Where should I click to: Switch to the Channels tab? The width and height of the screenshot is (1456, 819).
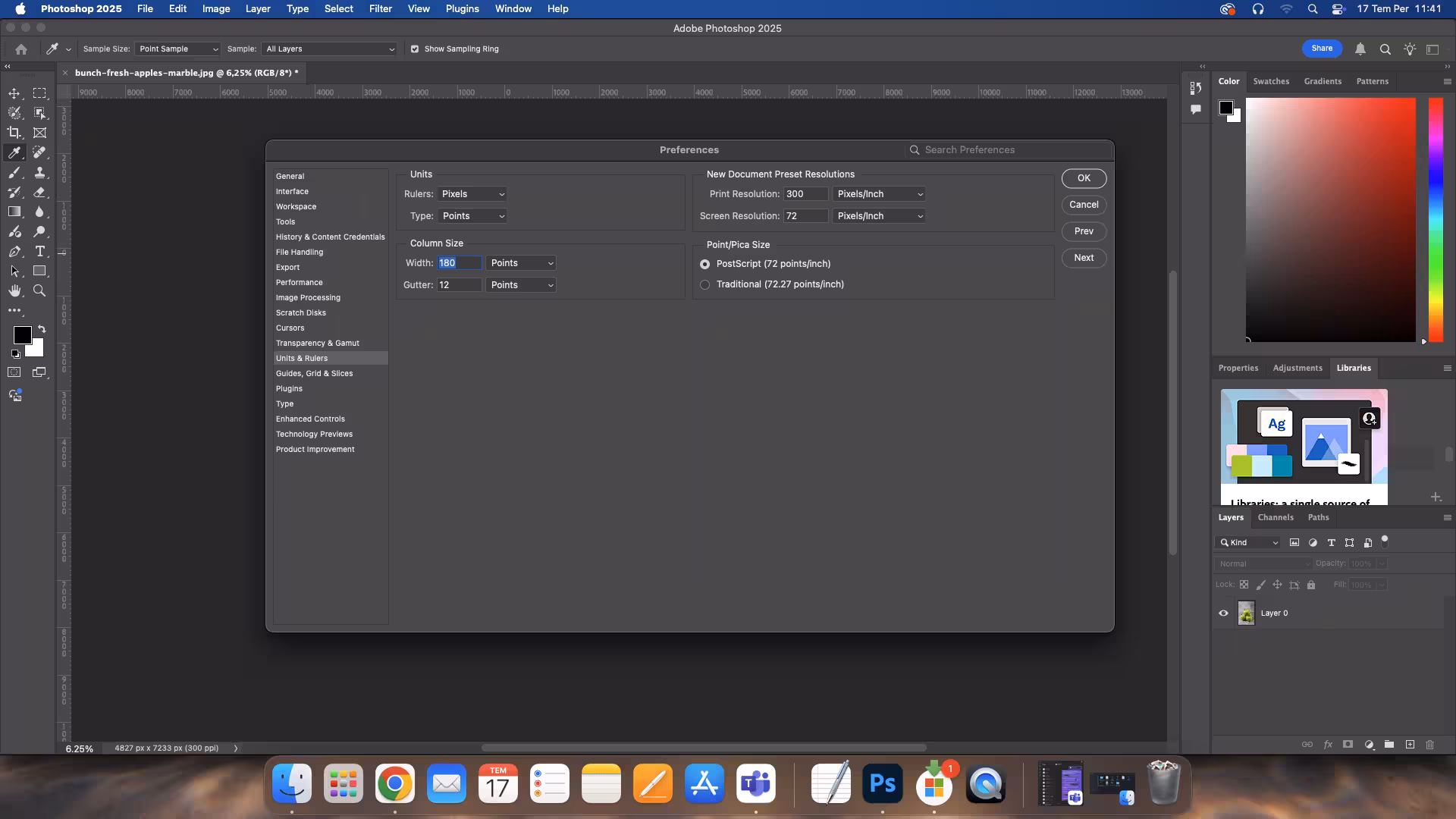(1276, 517)
